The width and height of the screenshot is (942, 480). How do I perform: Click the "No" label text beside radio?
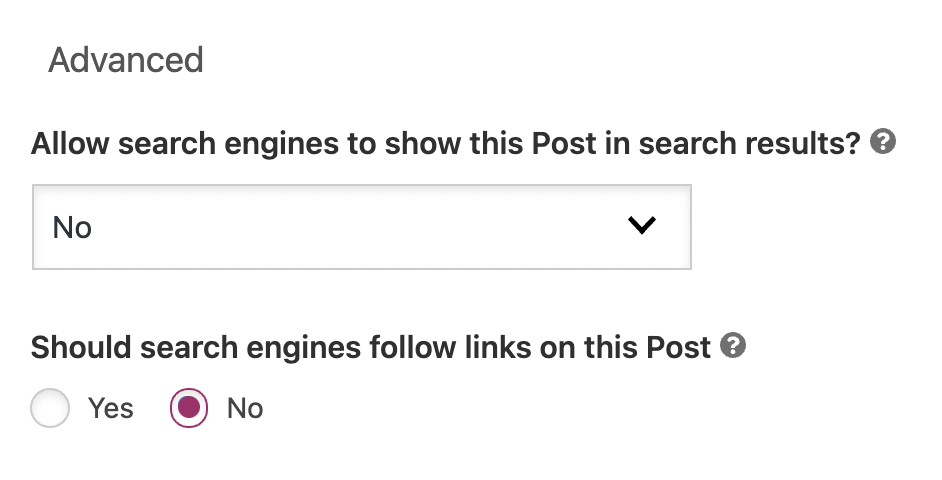point(245,408)
